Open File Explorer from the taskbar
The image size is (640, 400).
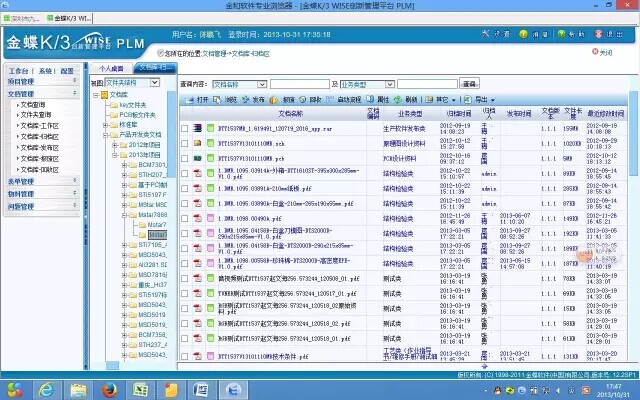[x=78, y=390]
